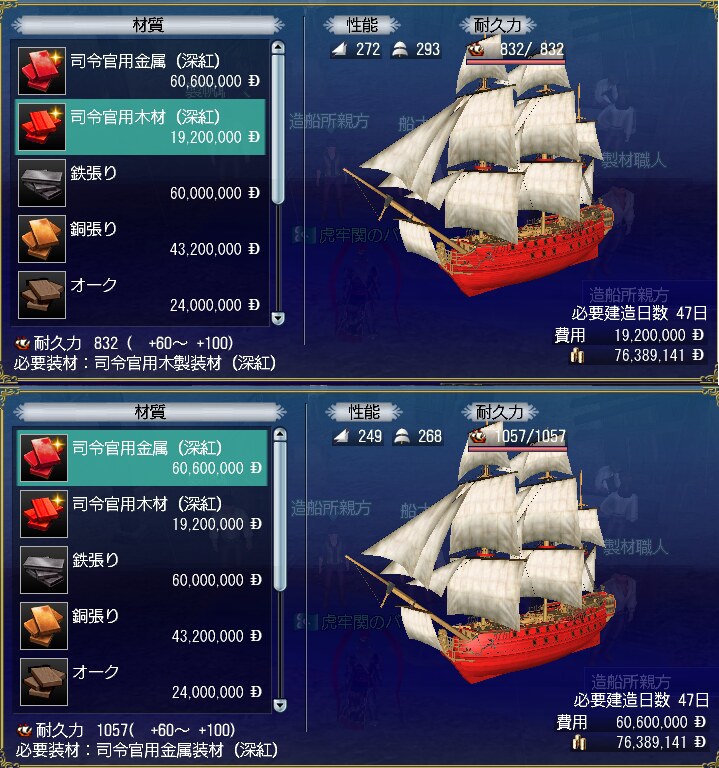Click scroll-up arrow of top material list
Image resolution: width=719 pixels, height=768 pixels.
pos(278,47)
